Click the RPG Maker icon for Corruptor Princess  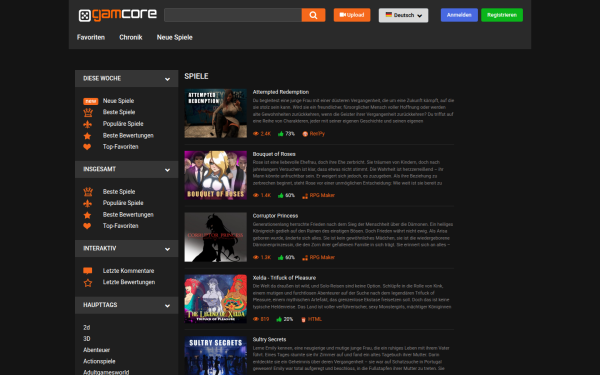(x=305, y=258)
